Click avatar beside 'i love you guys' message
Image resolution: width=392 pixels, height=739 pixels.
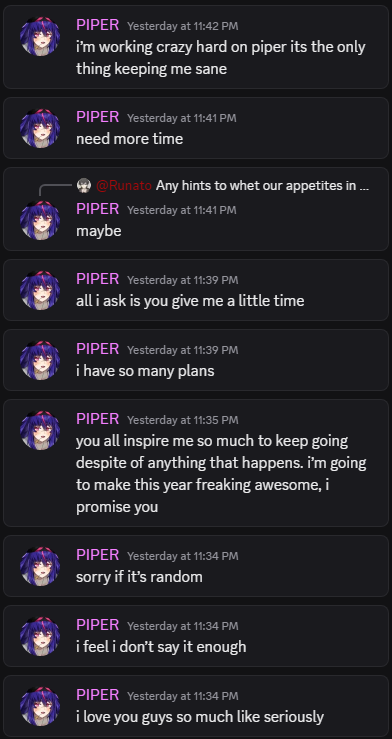pos(40,706)
